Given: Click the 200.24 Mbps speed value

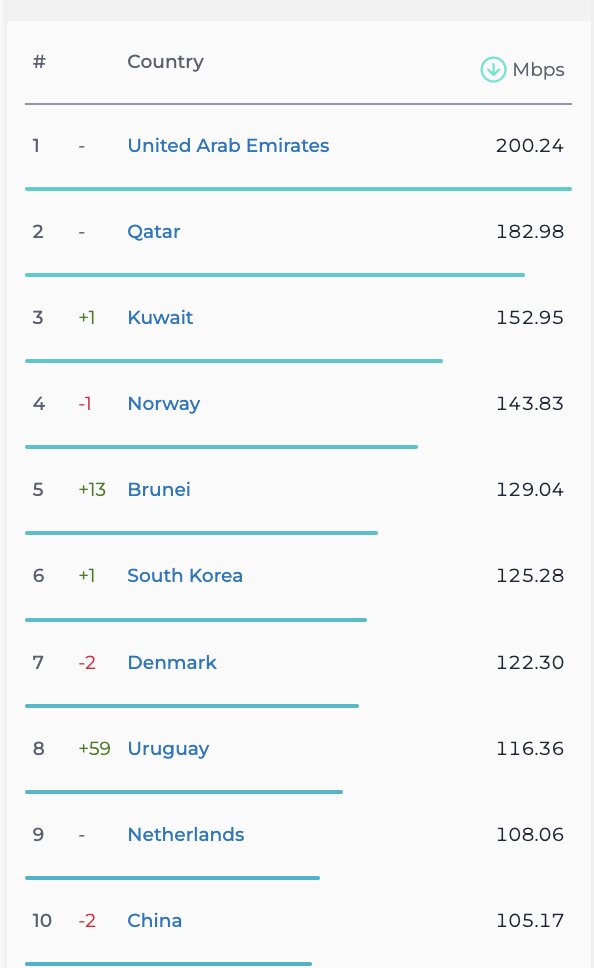Looking at the screenshot, I should click(530, 146).
